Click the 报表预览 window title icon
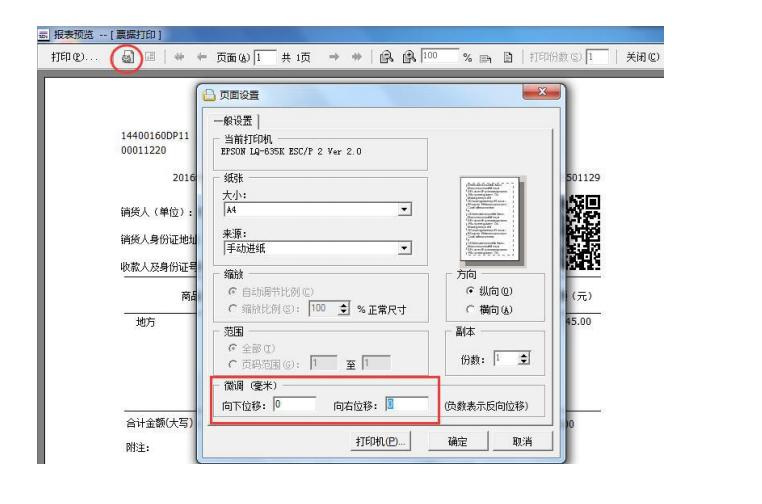The height and width of the screenshot is (504, 762). coord(43,35)
